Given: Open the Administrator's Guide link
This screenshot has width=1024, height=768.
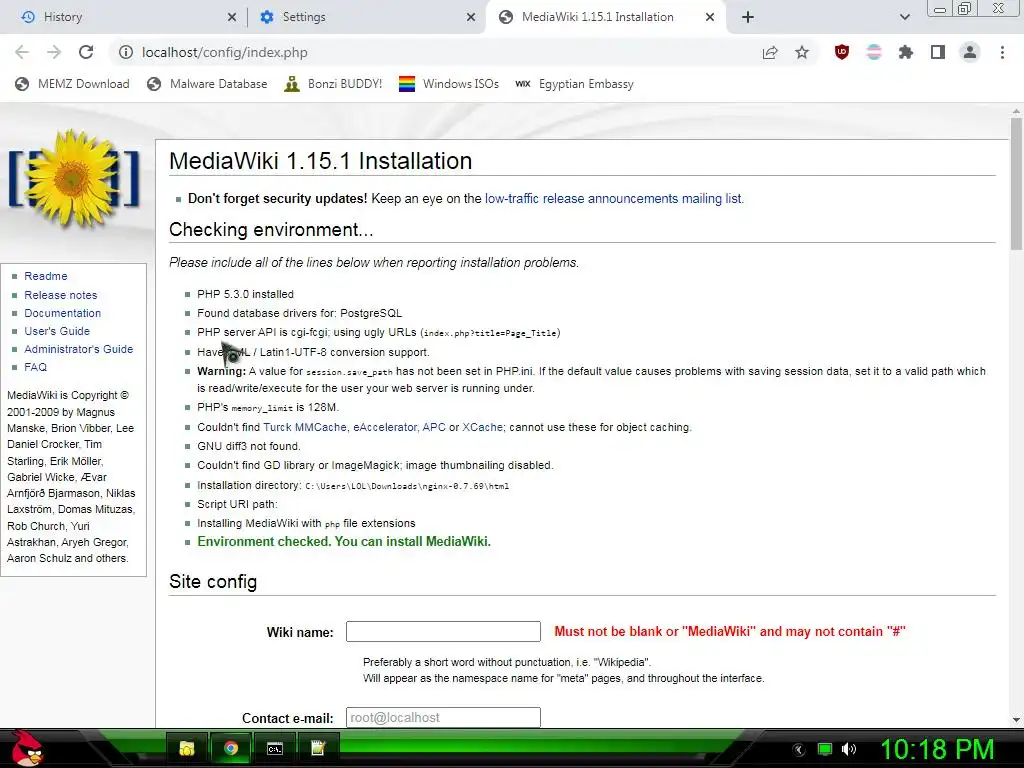Looking at the screenshot, I should pyautogui.click(x=78, y=349).
